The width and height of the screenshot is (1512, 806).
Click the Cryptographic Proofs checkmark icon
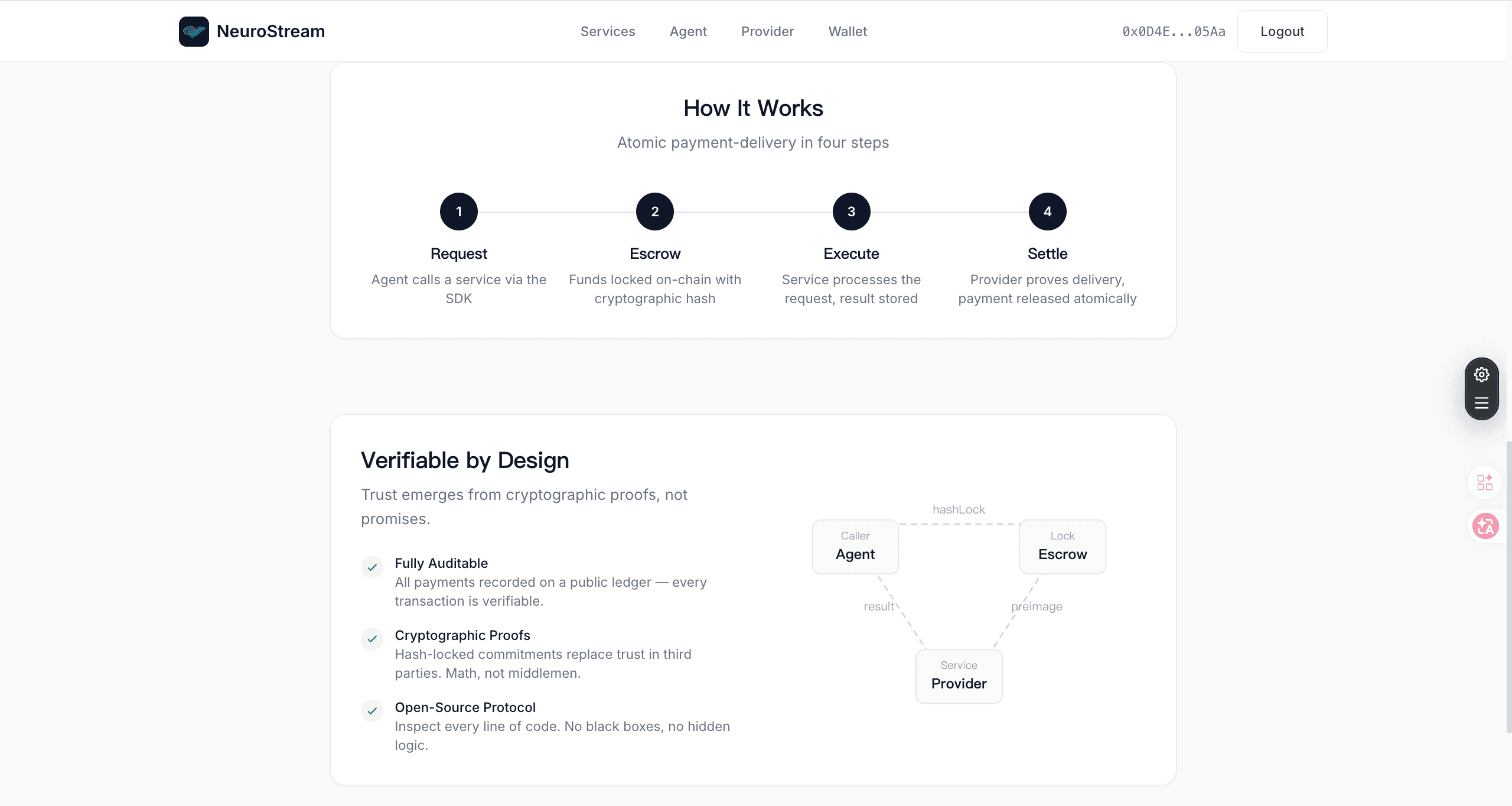[x=372, y=639]
